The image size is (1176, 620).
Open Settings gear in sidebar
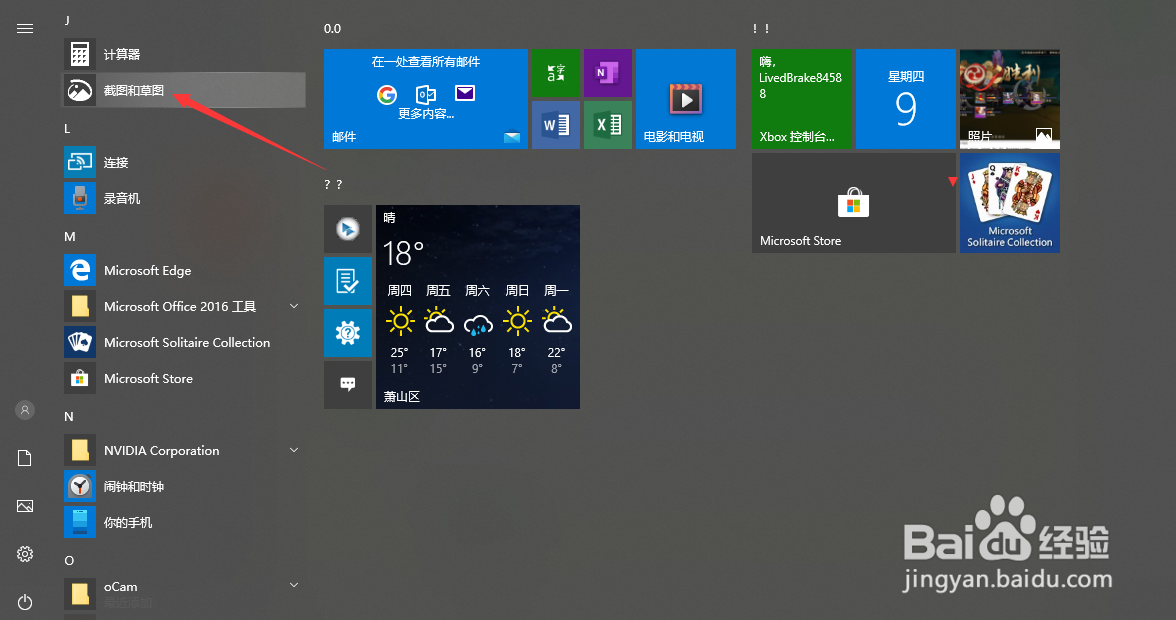click(25, 554)
